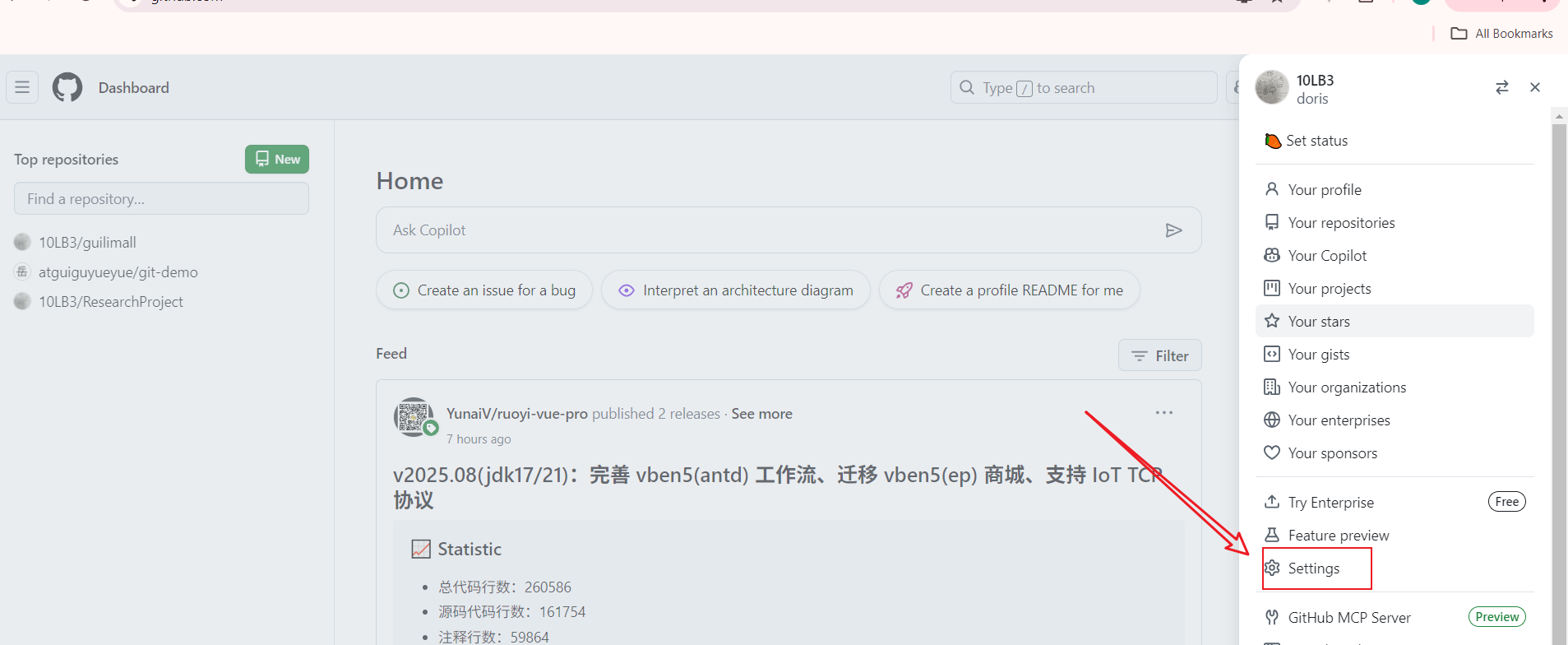Screen dimensions: 1568x645
Task: Click the project board icon
Action: click(x=1272, y=288)
